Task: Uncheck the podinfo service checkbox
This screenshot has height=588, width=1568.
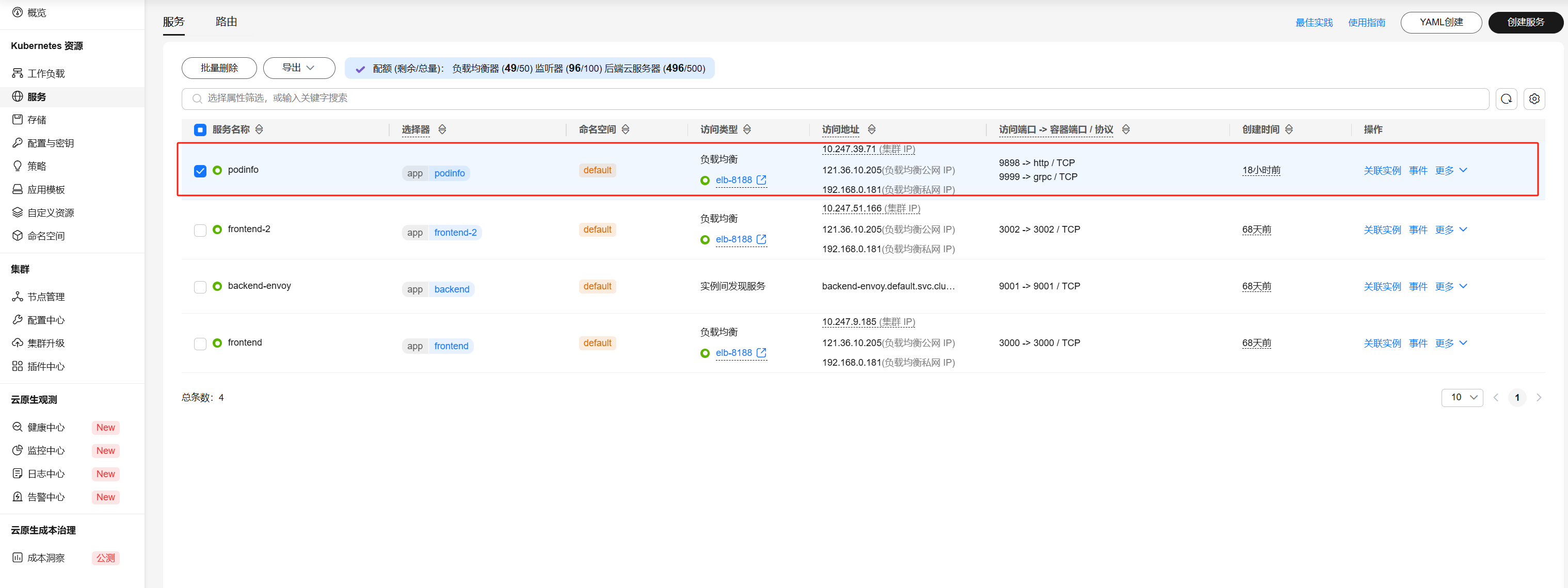Action: 200,171
